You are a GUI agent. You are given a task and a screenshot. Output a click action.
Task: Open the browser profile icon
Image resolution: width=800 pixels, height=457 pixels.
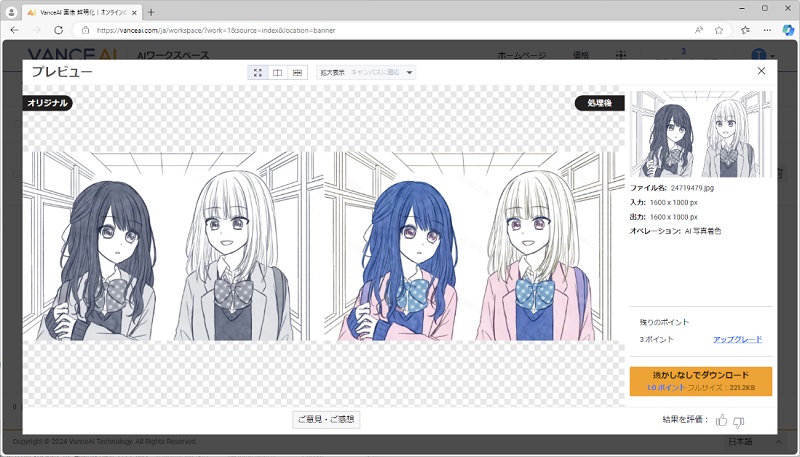[11, 12]
